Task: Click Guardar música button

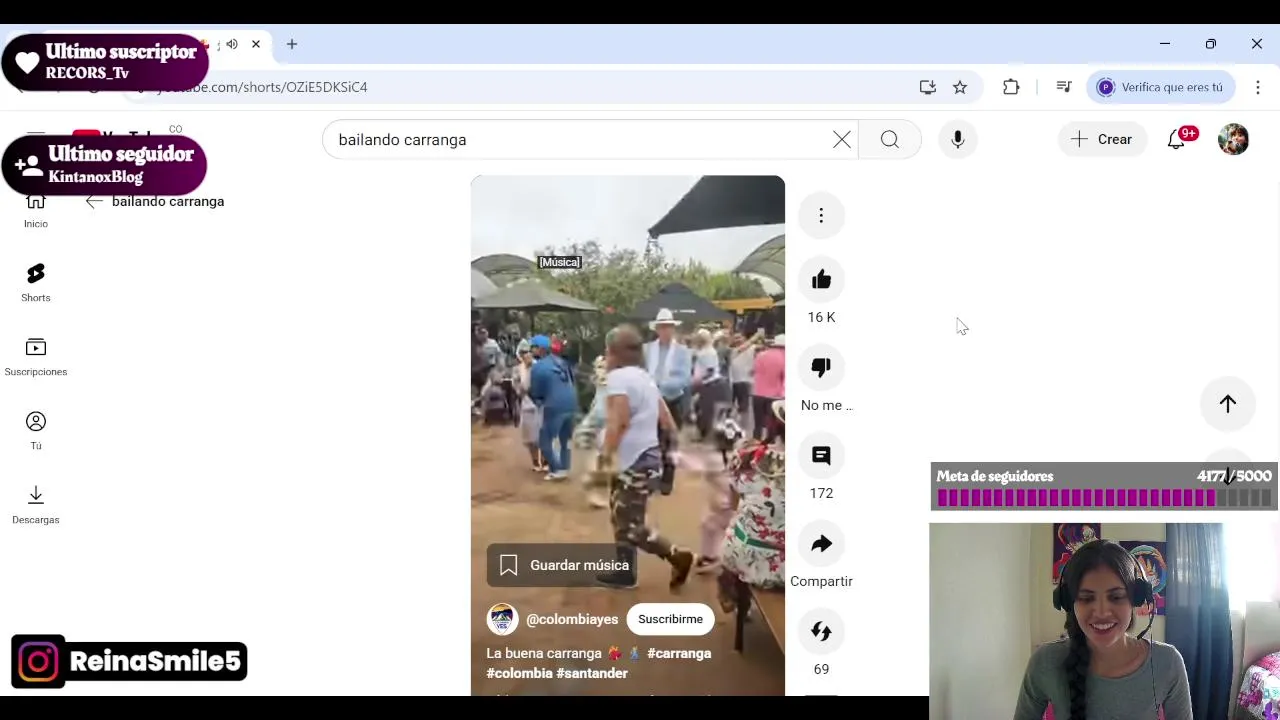Action: [564, 566]
